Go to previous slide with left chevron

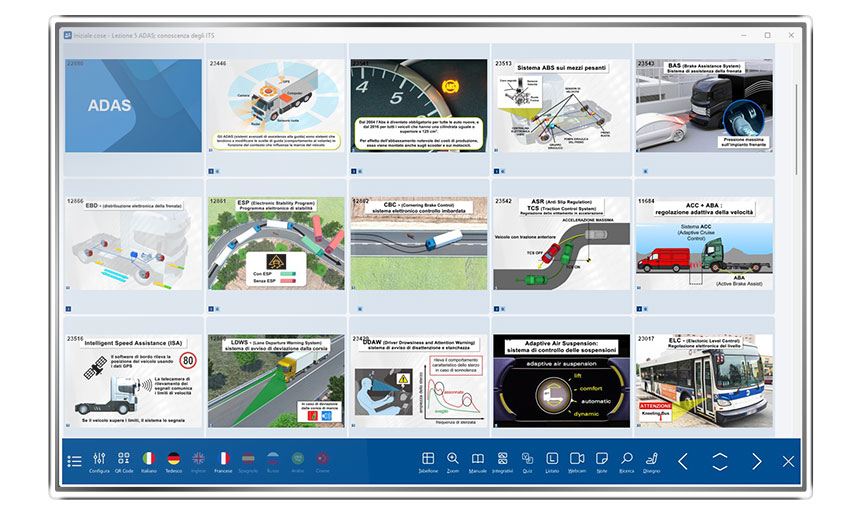pyautogui.click(x=683, y=461)
